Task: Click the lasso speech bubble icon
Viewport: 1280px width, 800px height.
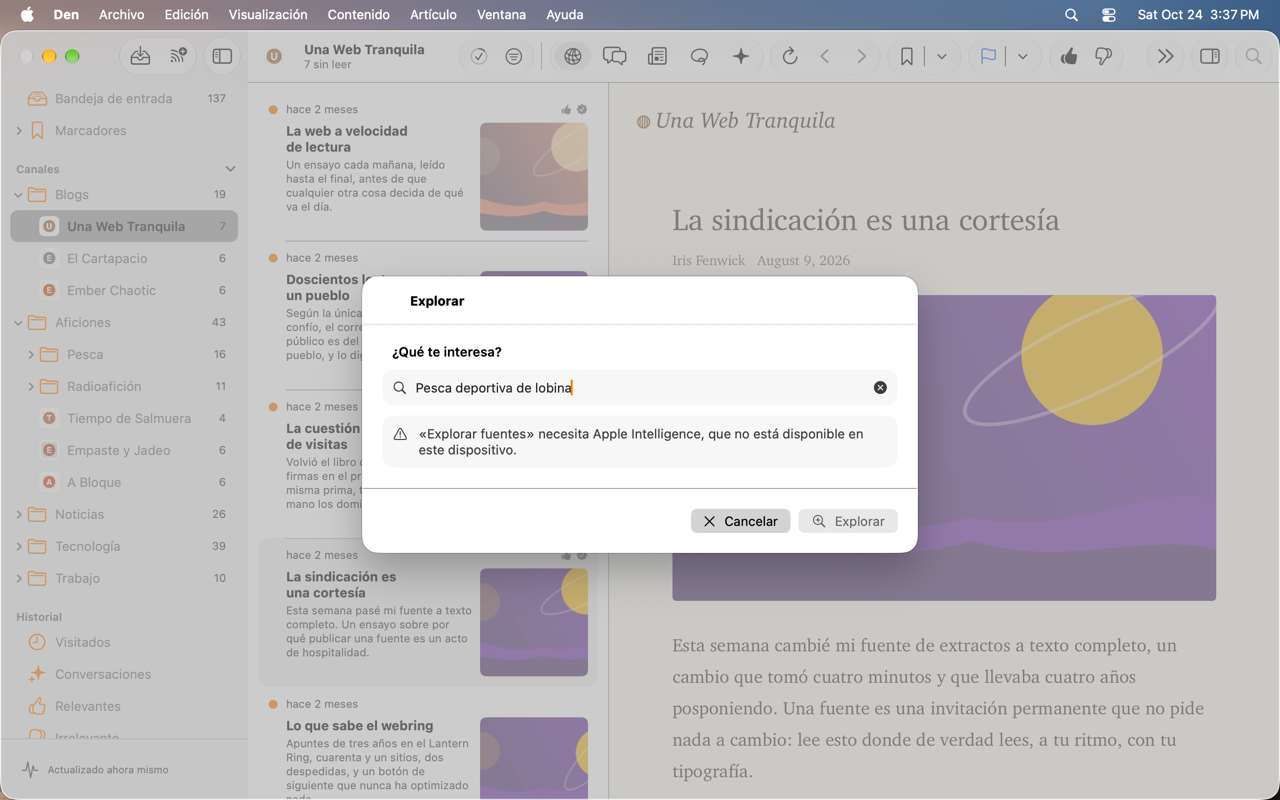Action: [x=699, y=57]
